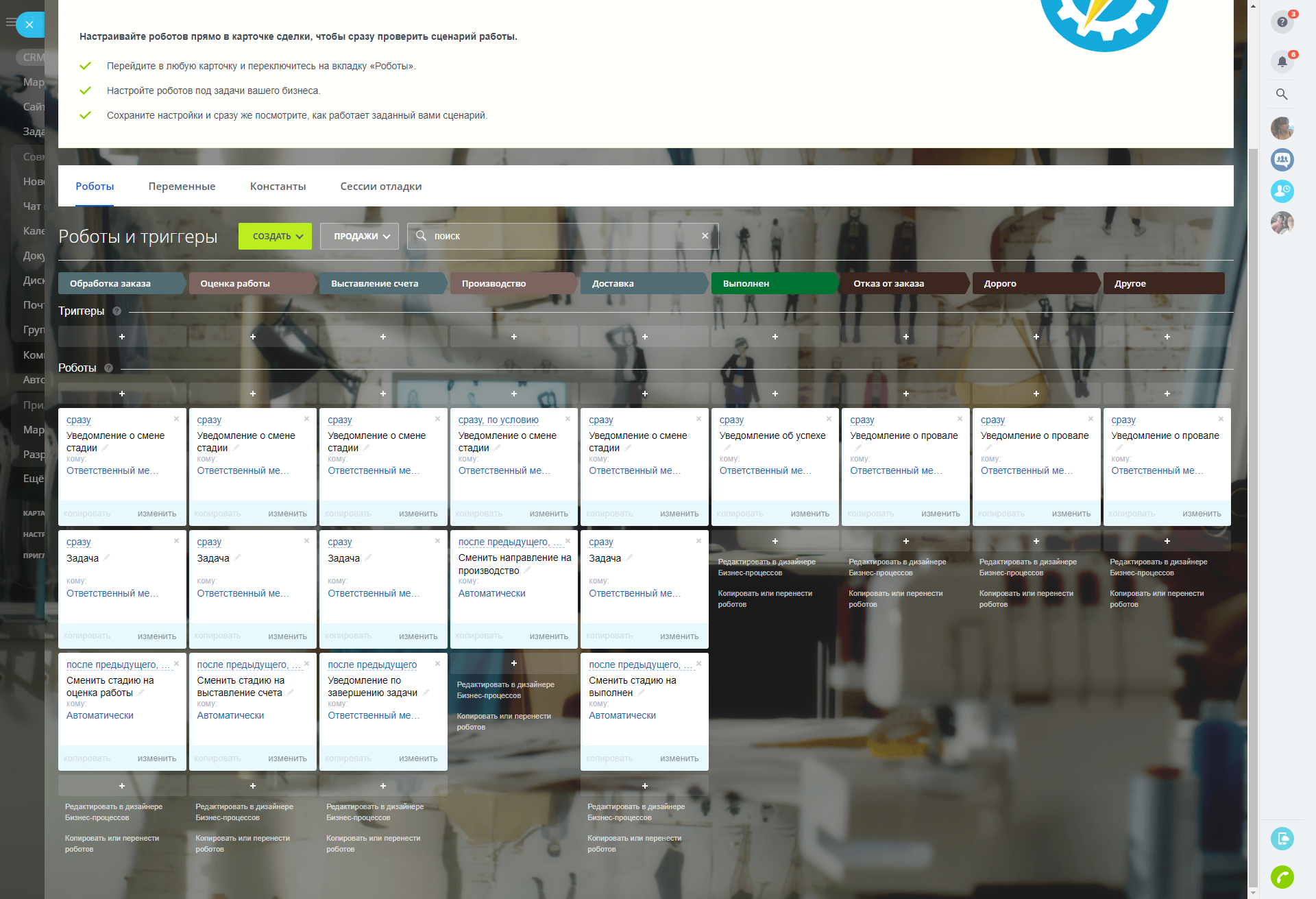This screenshot has width=1316, height=899.
Task: Click question mark next to Роботы heading
Action: tap(108, 368)
